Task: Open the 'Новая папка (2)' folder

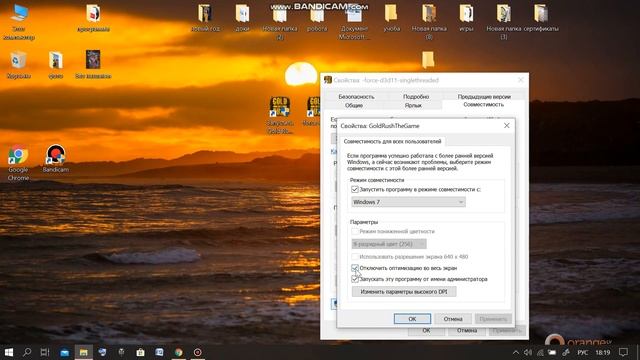Action: pos(280,21)
